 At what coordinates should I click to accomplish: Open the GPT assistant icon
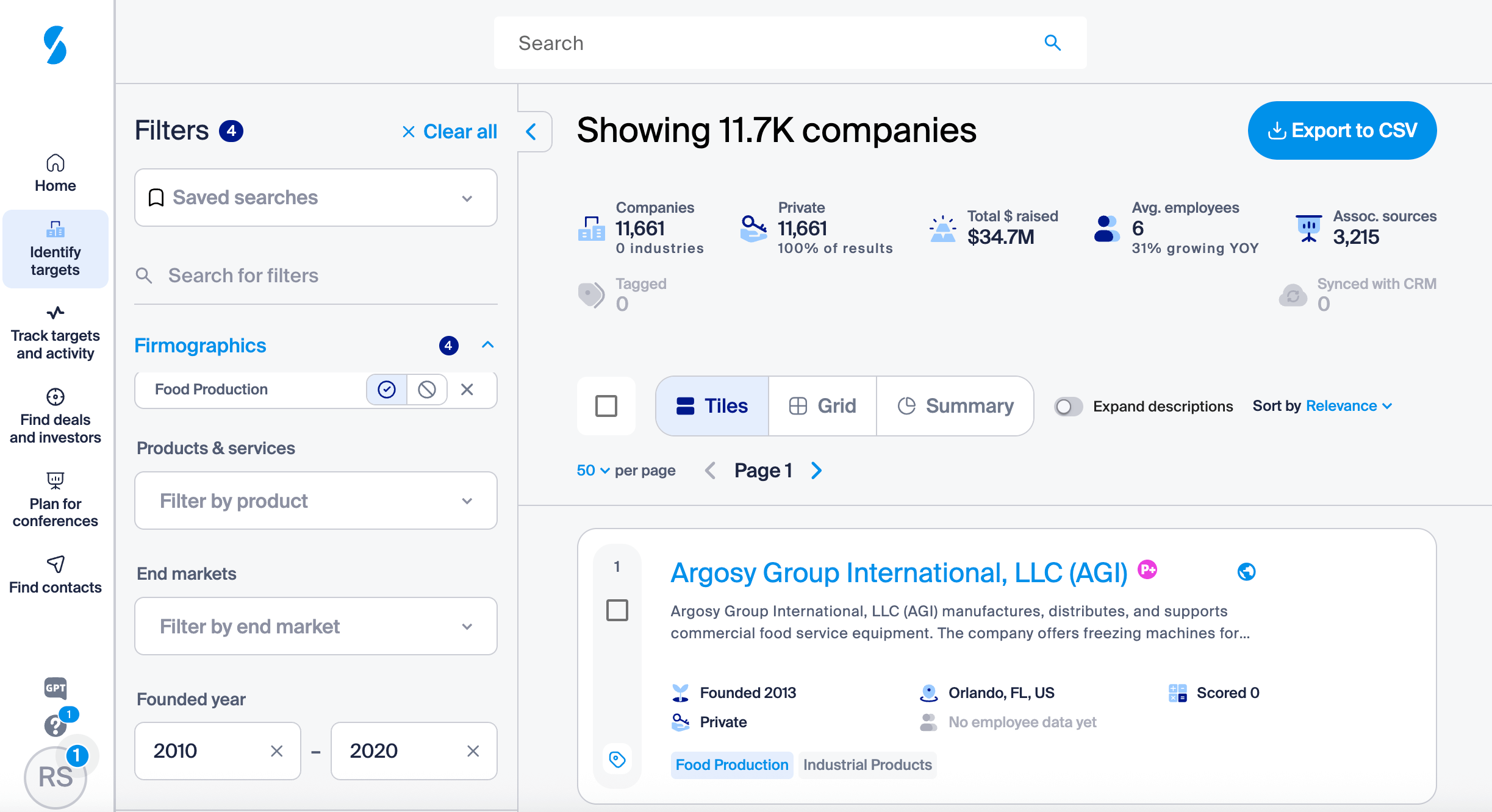55,688
